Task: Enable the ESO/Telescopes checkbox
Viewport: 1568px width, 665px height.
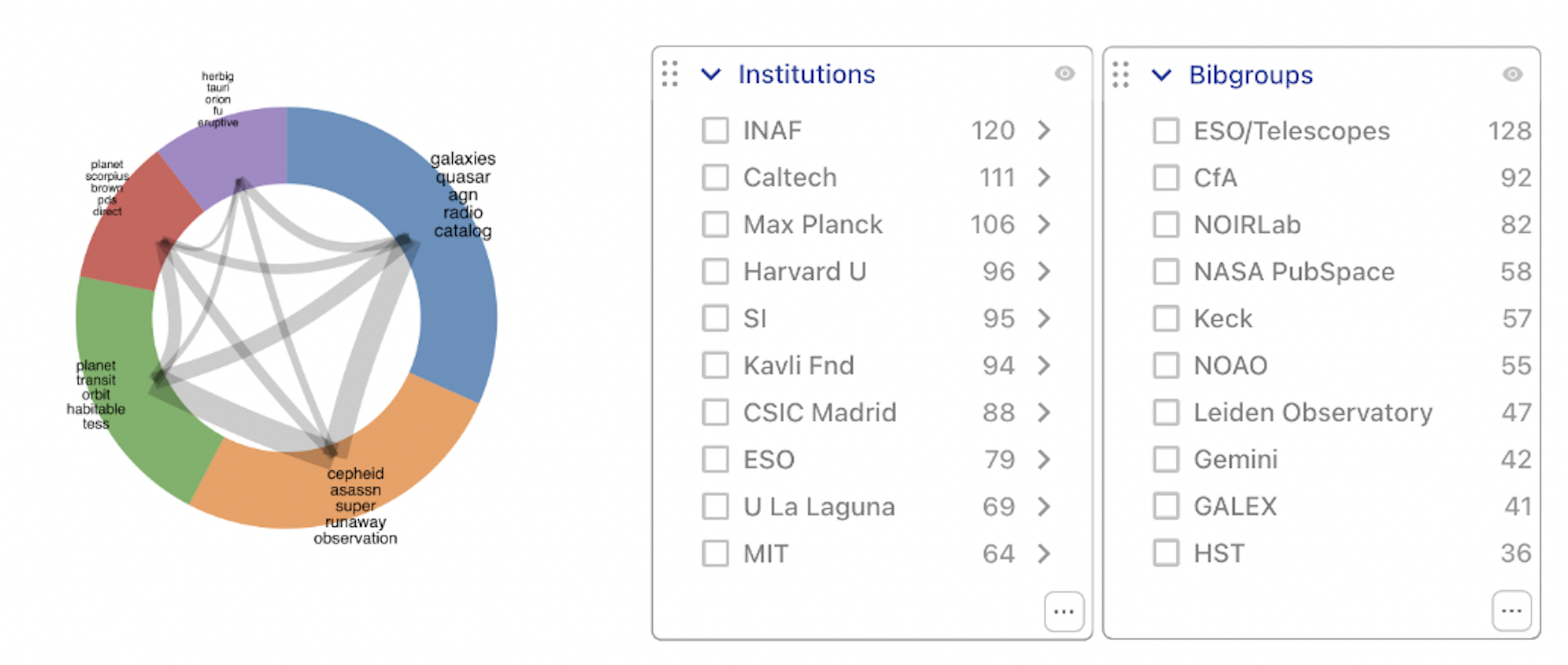Action: 1166,130
